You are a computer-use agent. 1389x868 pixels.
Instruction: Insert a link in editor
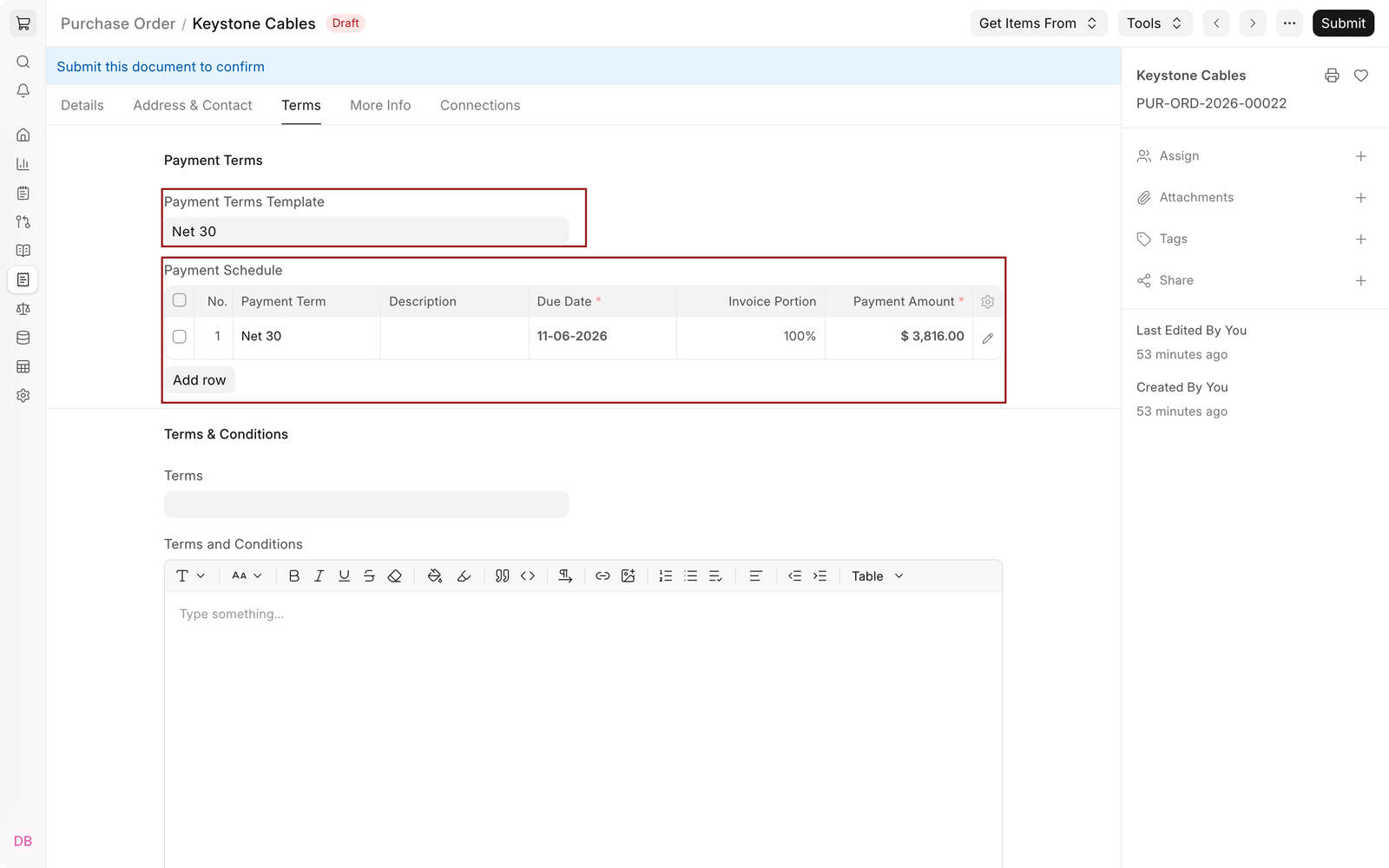[602, 575]
